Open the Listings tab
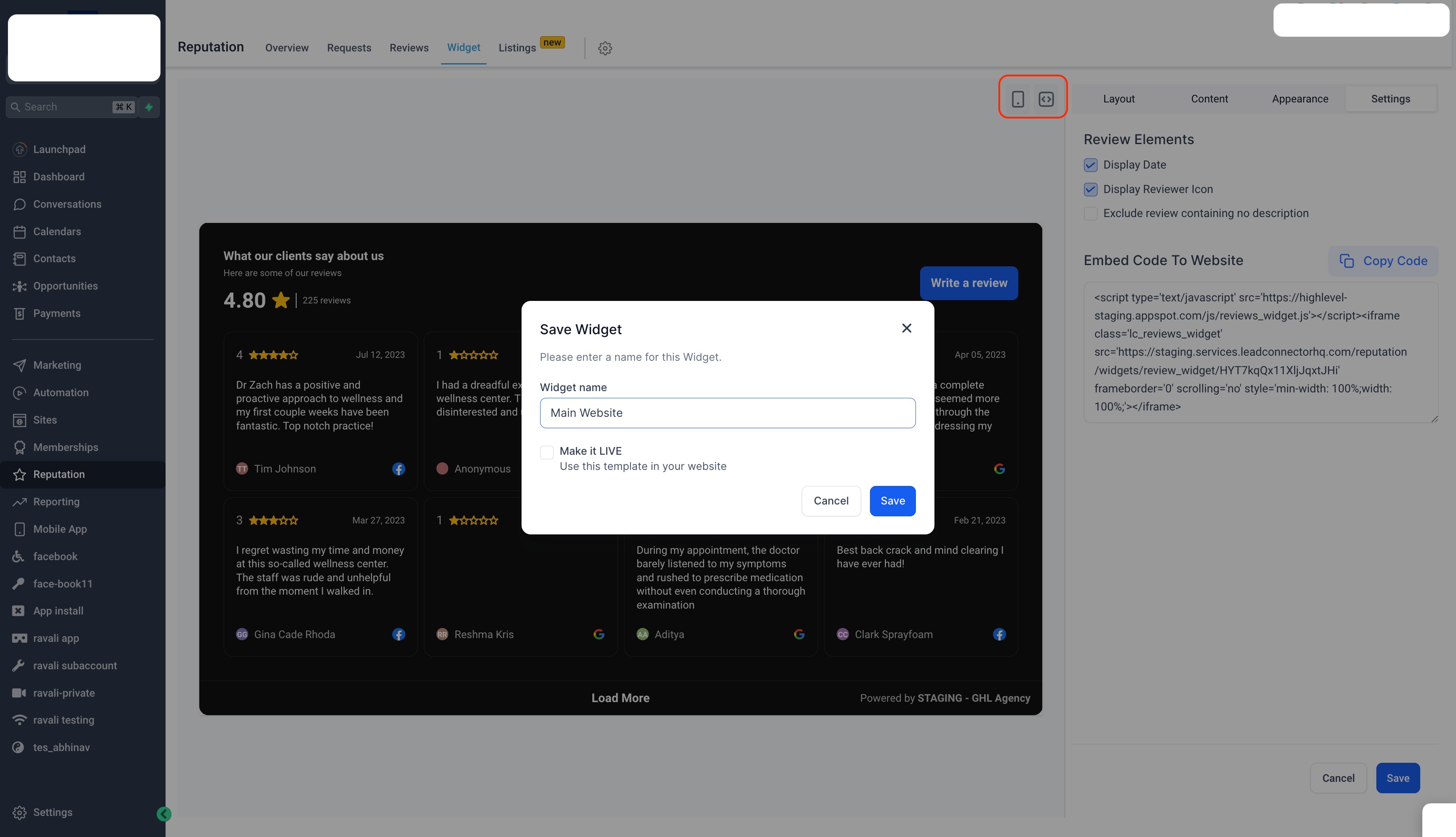This screenshot has height=837, width=1456. click(517, 48)
